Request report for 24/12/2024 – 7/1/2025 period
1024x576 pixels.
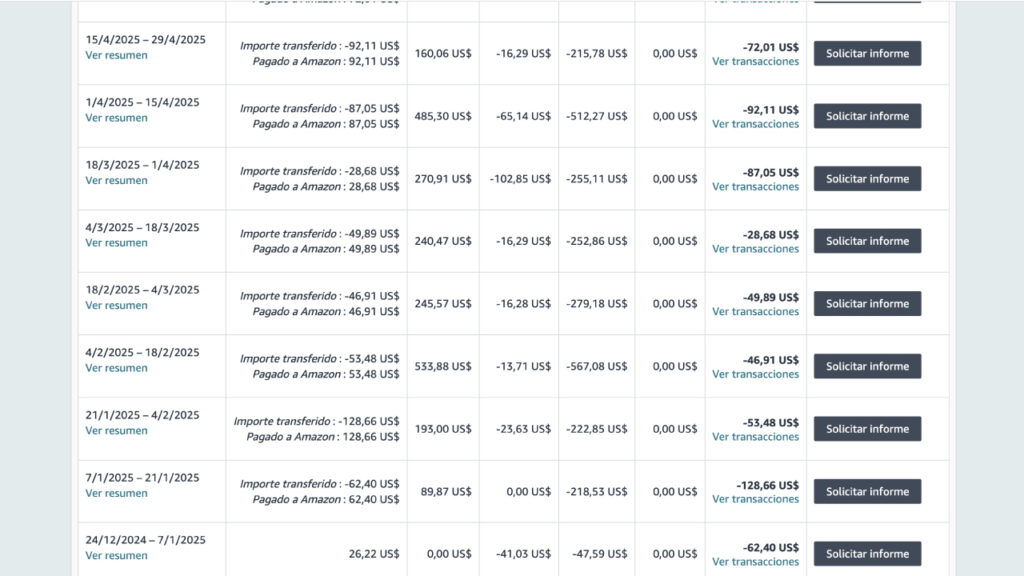(x=867, y=554)
